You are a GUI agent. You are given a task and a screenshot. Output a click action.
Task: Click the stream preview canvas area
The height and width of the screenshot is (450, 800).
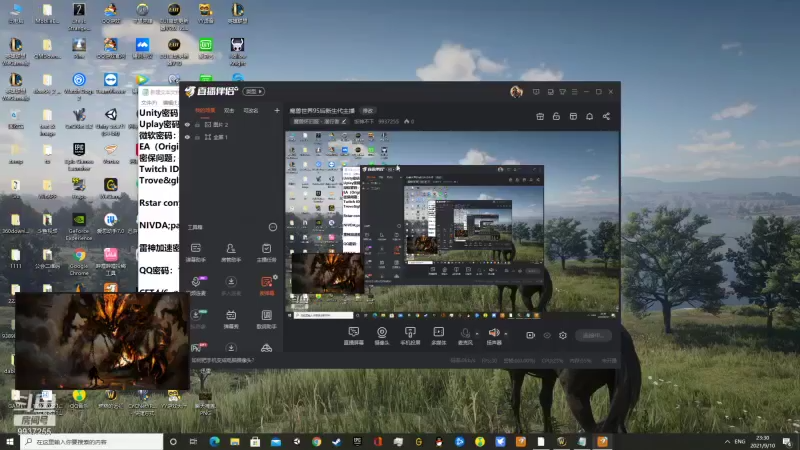pyautogui.click(x=452, y=225)
